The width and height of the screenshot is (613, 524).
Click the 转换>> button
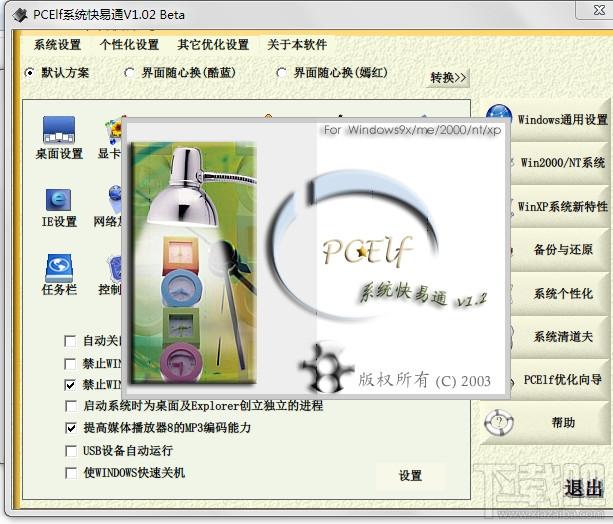[448, 78]
